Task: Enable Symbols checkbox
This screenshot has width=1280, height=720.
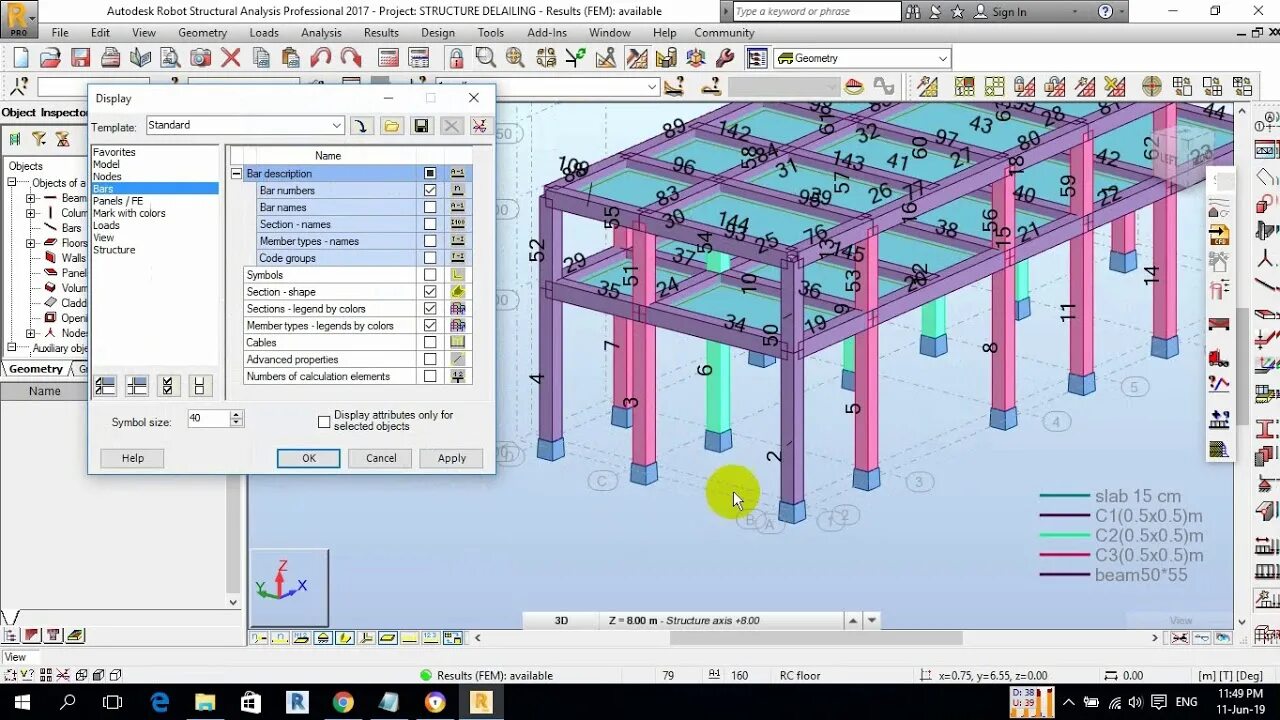Action: (430, 275)
